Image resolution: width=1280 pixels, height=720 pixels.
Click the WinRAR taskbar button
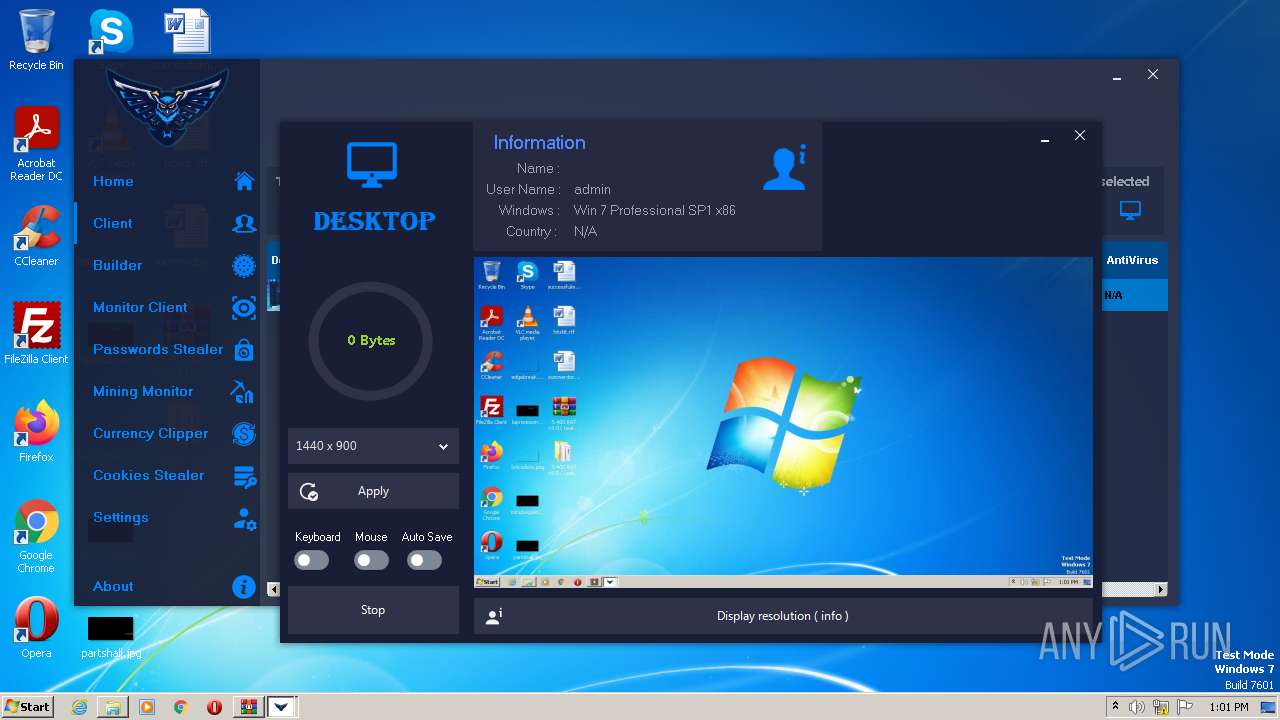pos(247,707)
